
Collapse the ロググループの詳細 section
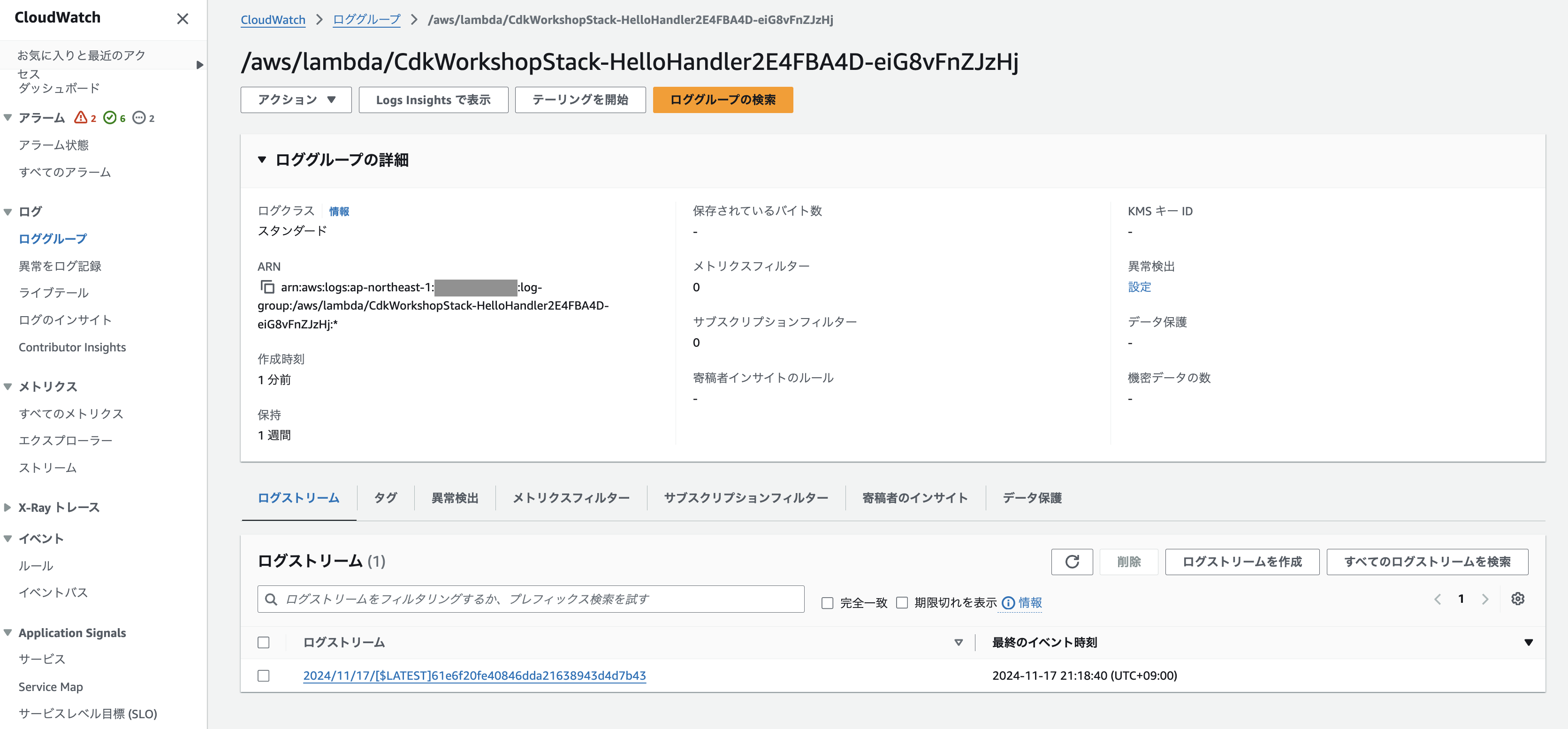click(x=262, y=159)
